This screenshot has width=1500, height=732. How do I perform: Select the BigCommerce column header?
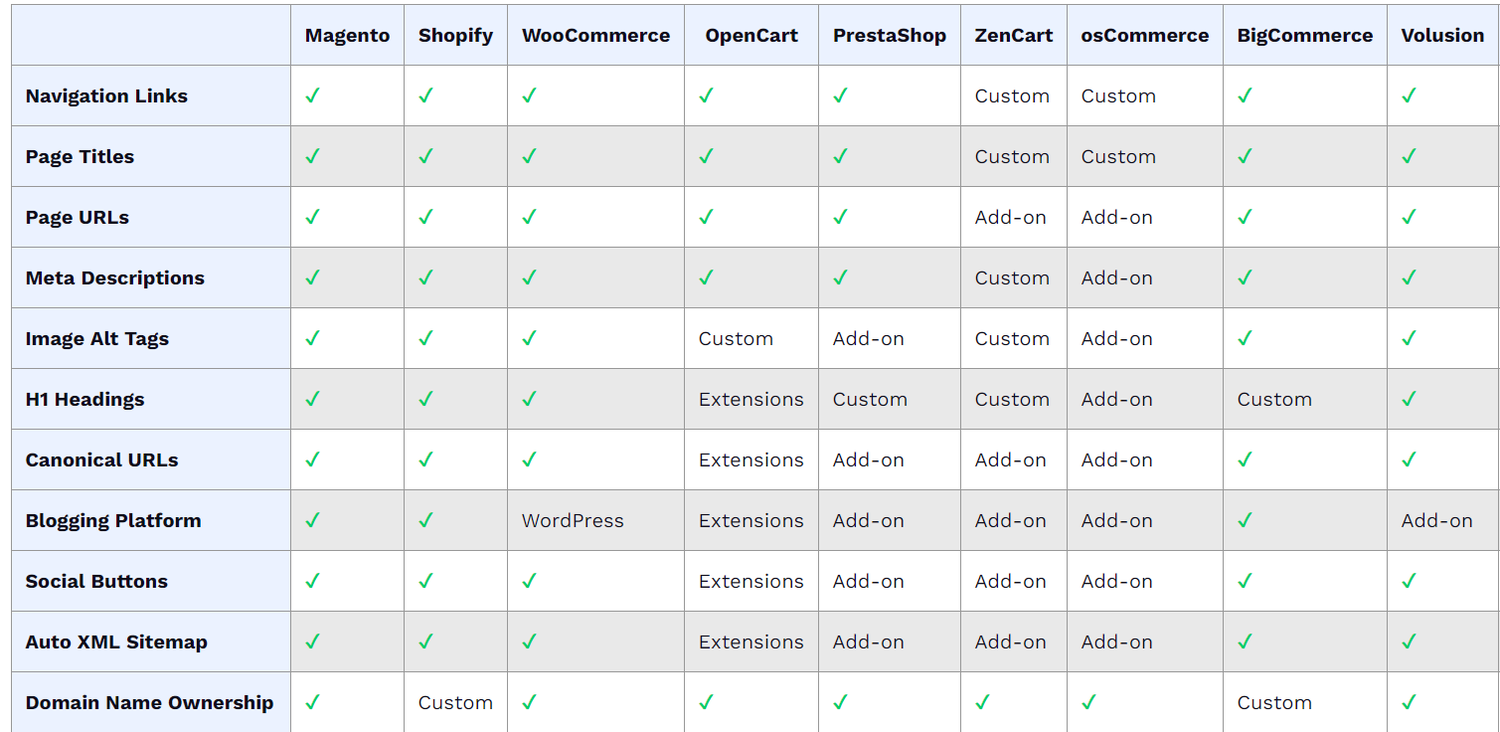(x=1304, y=36)
